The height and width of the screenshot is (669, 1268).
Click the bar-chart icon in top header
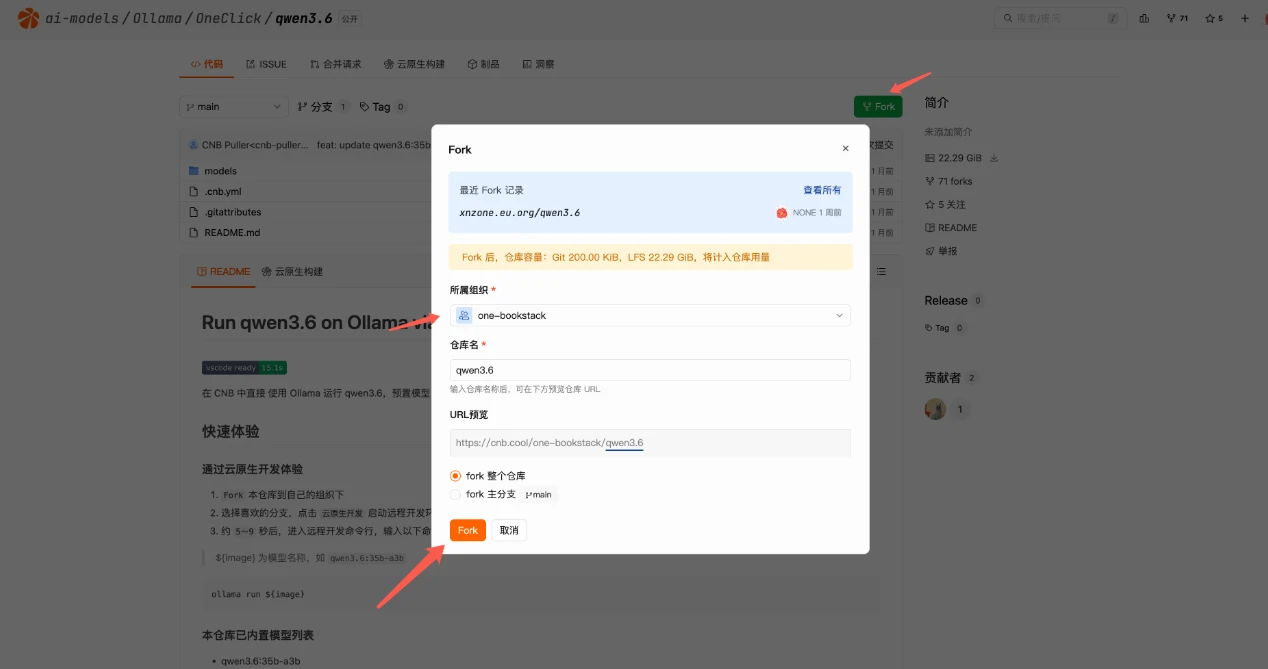coord(1144,18)
